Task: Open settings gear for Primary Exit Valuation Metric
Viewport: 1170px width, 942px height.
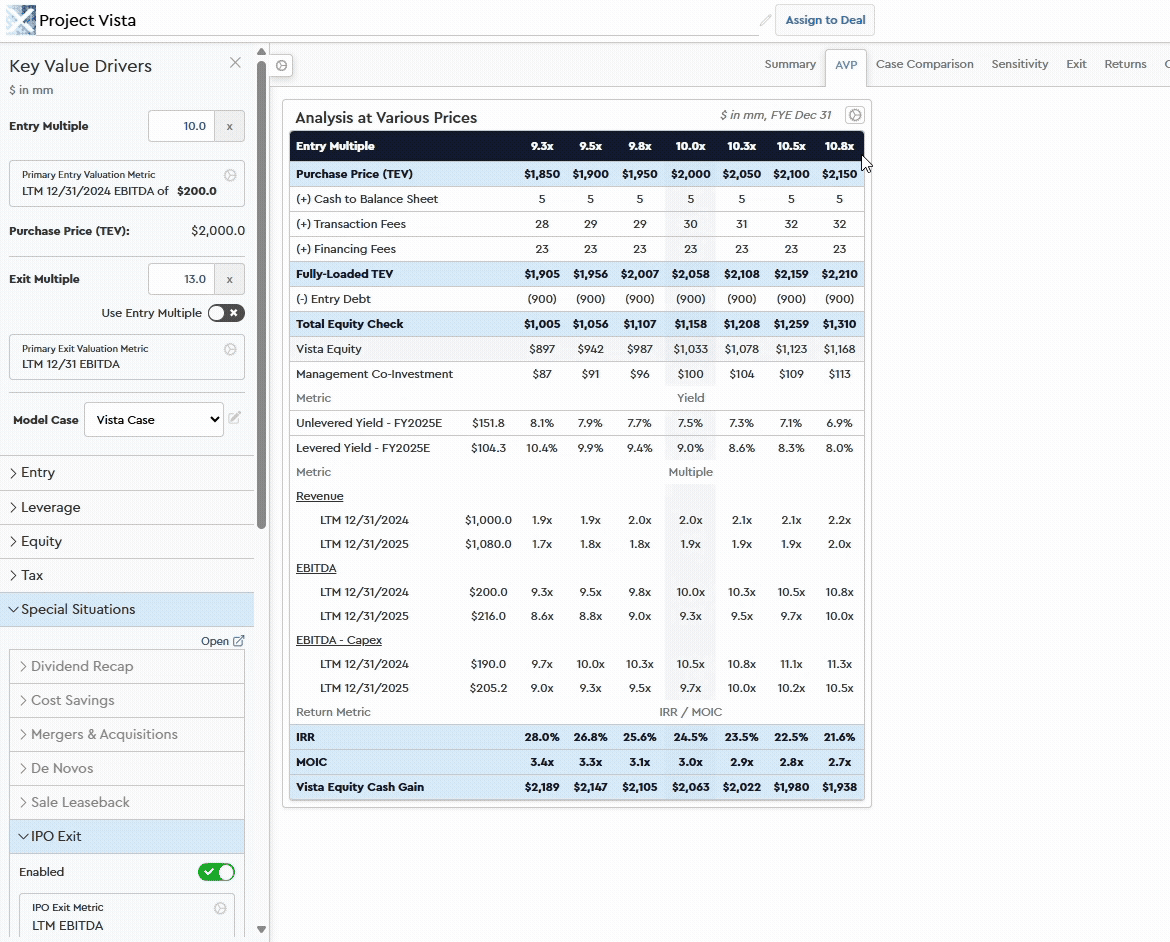Action: (x=230, y=349)
